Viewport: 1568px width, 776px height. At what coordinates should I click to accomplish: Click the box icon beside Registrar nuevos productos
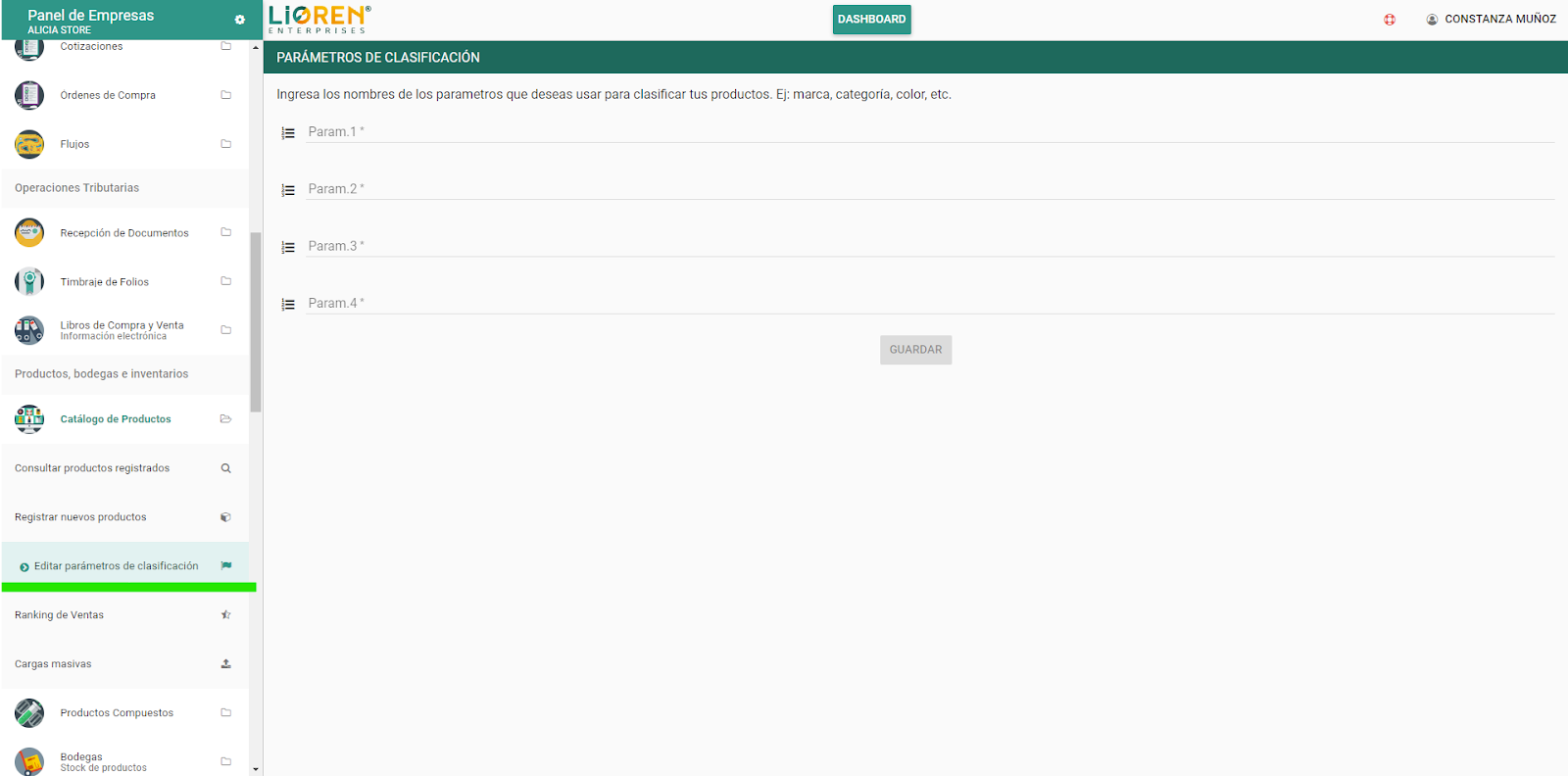226,517
